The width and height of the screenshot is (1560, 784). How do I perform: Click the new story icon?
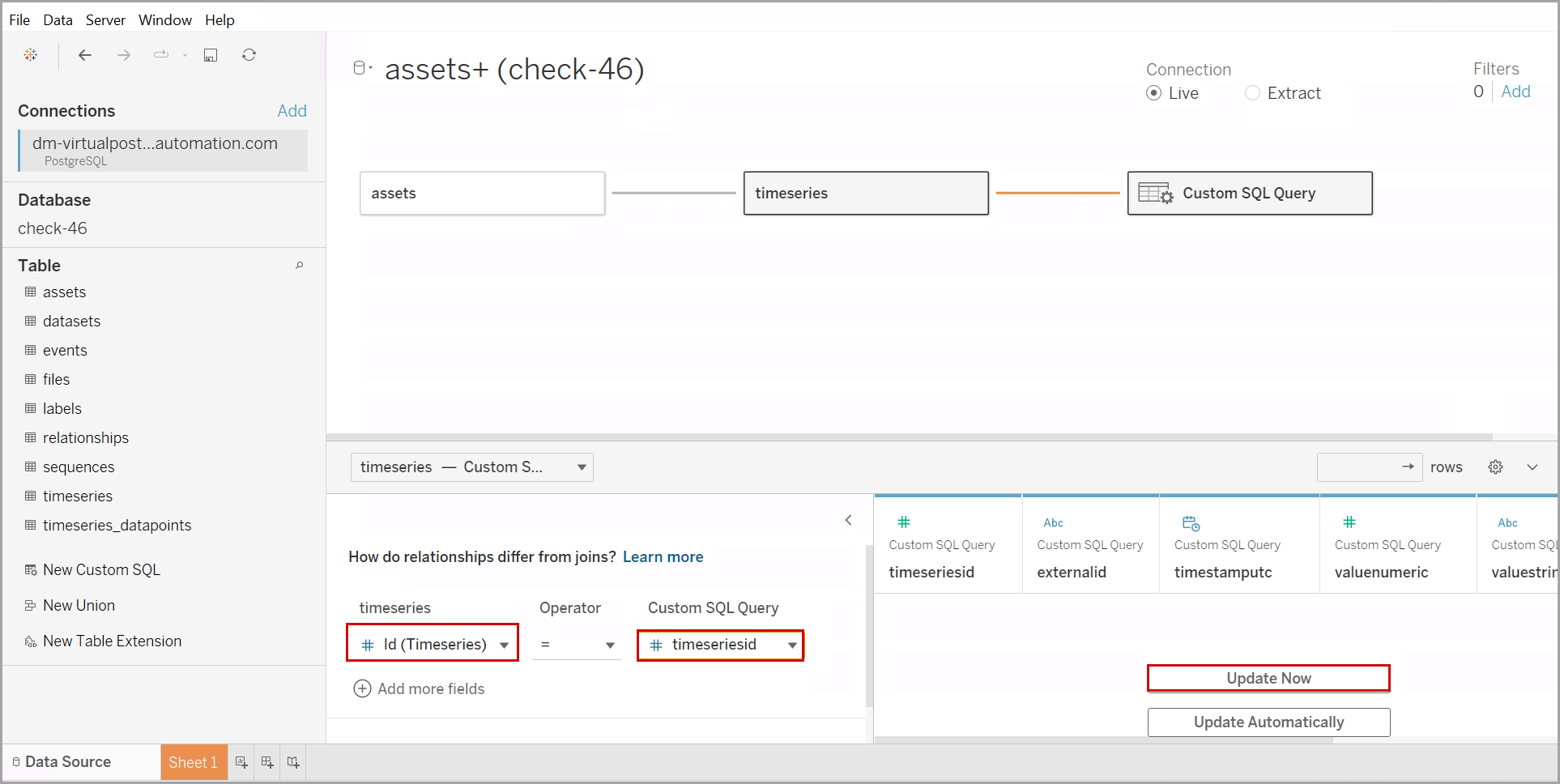(293, 762)
